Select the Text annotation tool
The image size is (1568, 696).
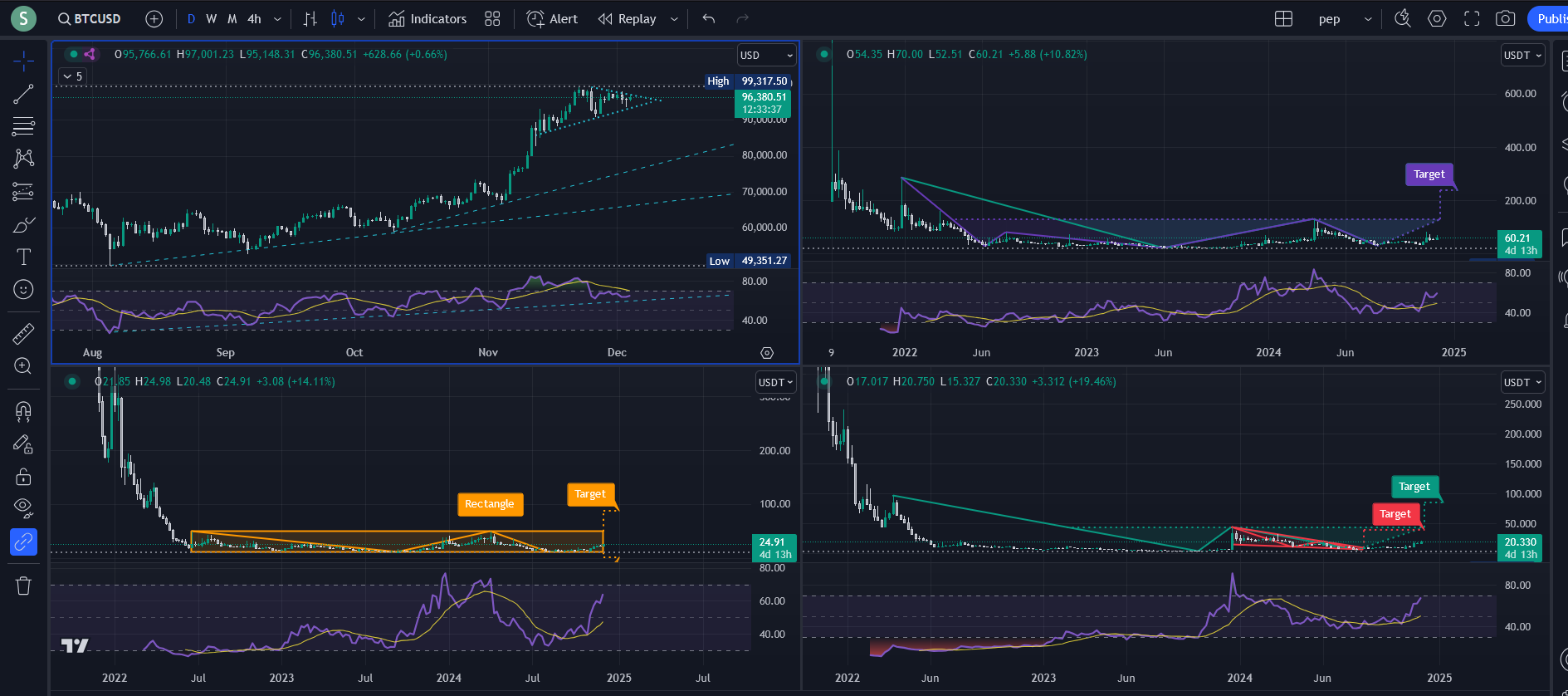tap(23, 257)
